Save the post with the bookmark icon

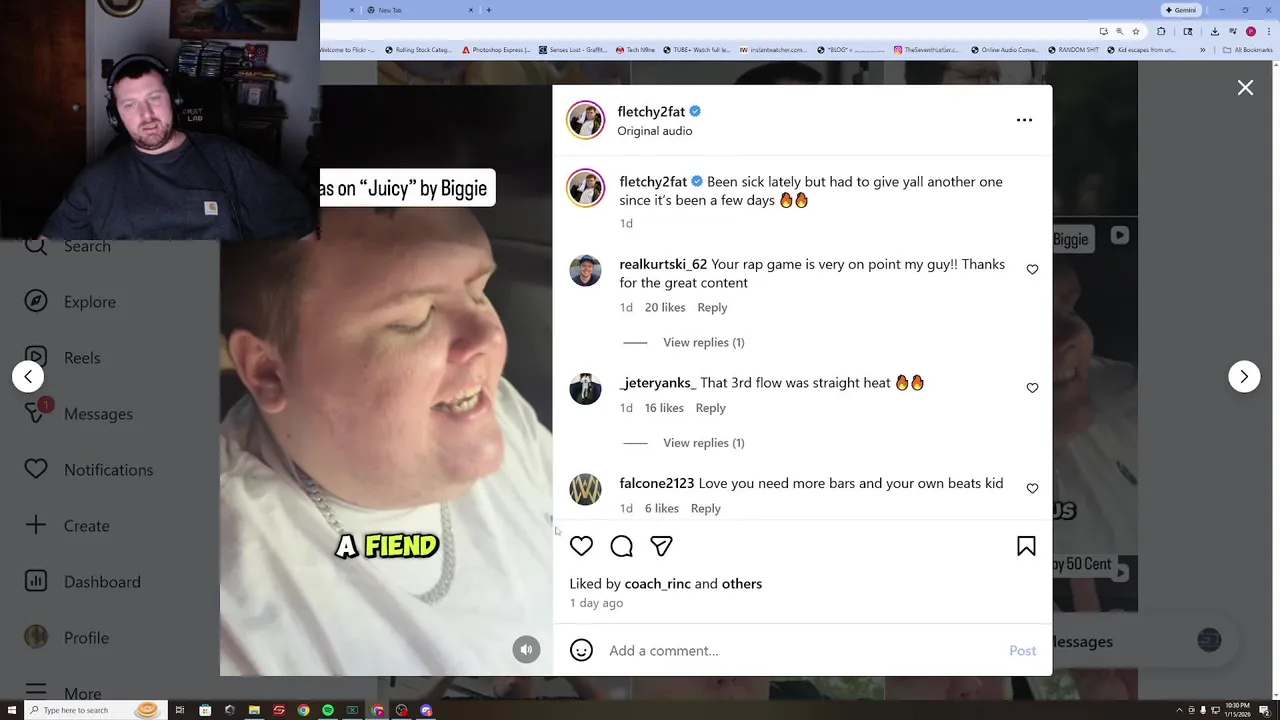click(1026, 546)
